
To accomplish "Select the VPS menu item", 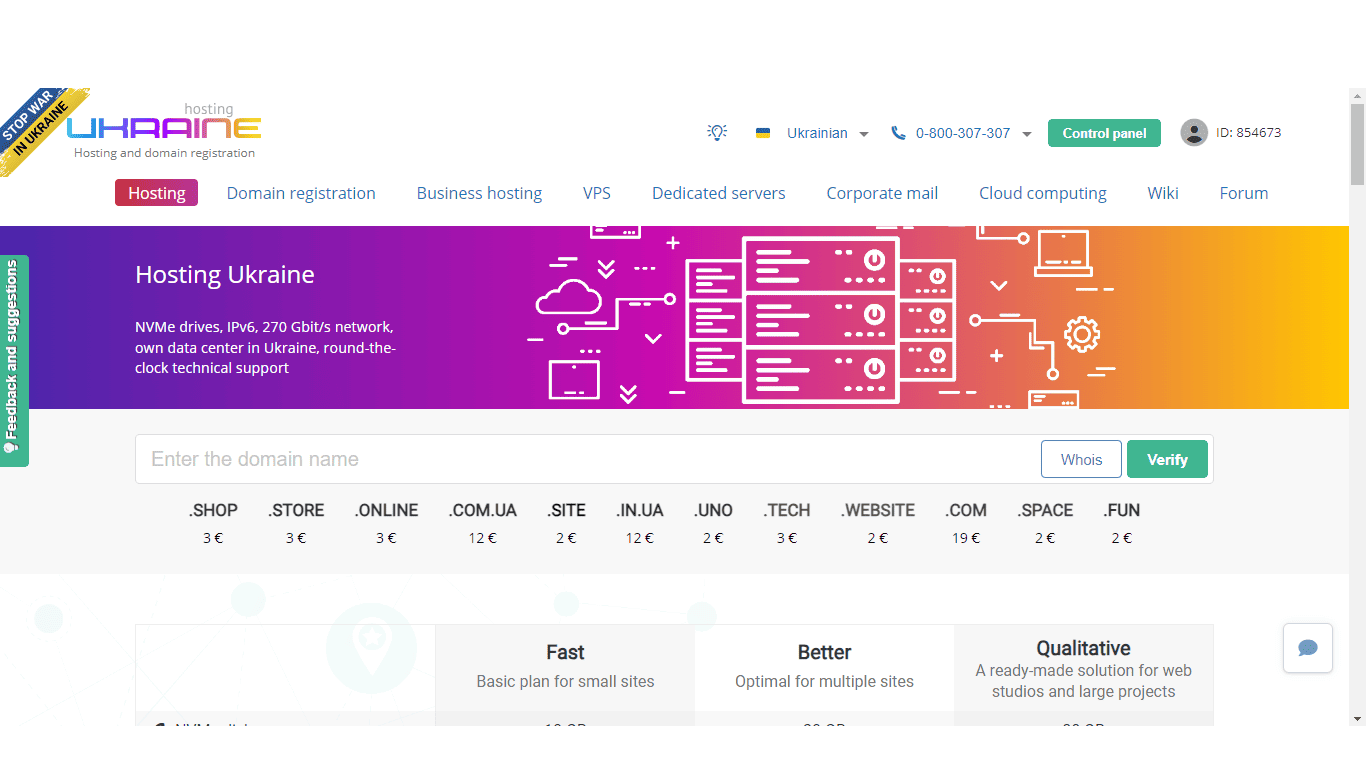I will [x=597, y=193].
